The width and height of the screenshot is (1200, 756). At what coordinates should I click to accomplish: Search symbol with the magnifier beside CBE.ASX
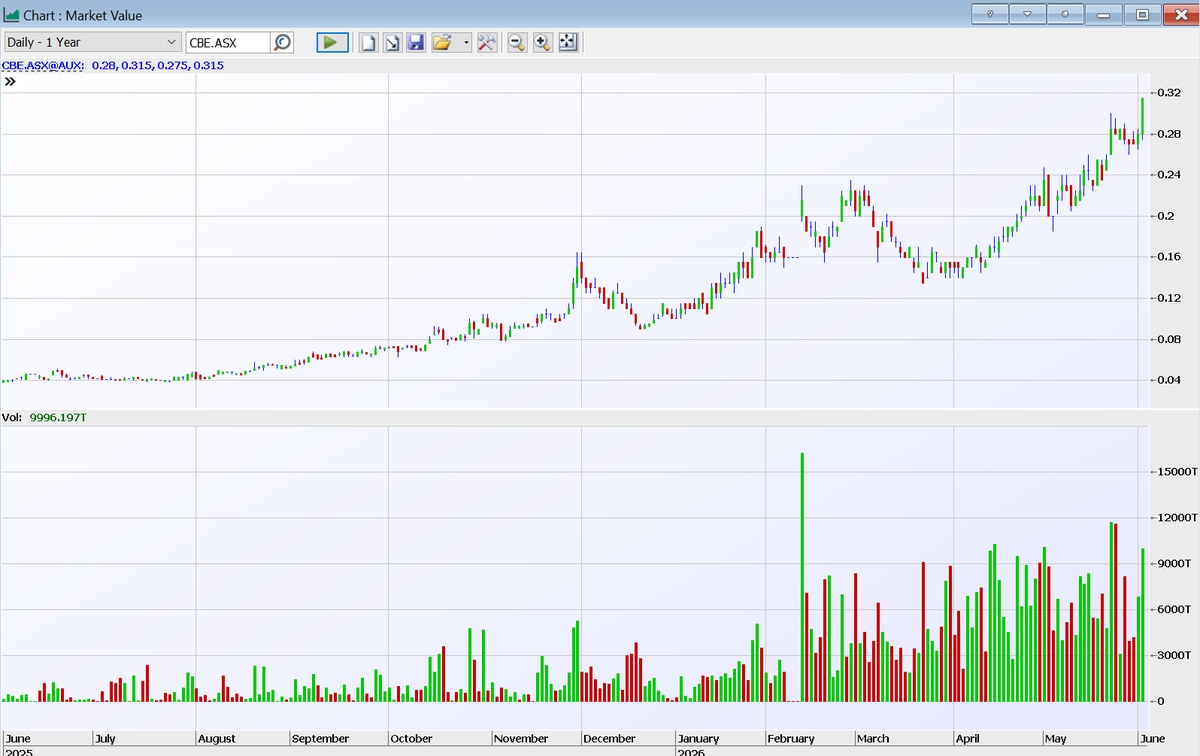pos(282,42)
